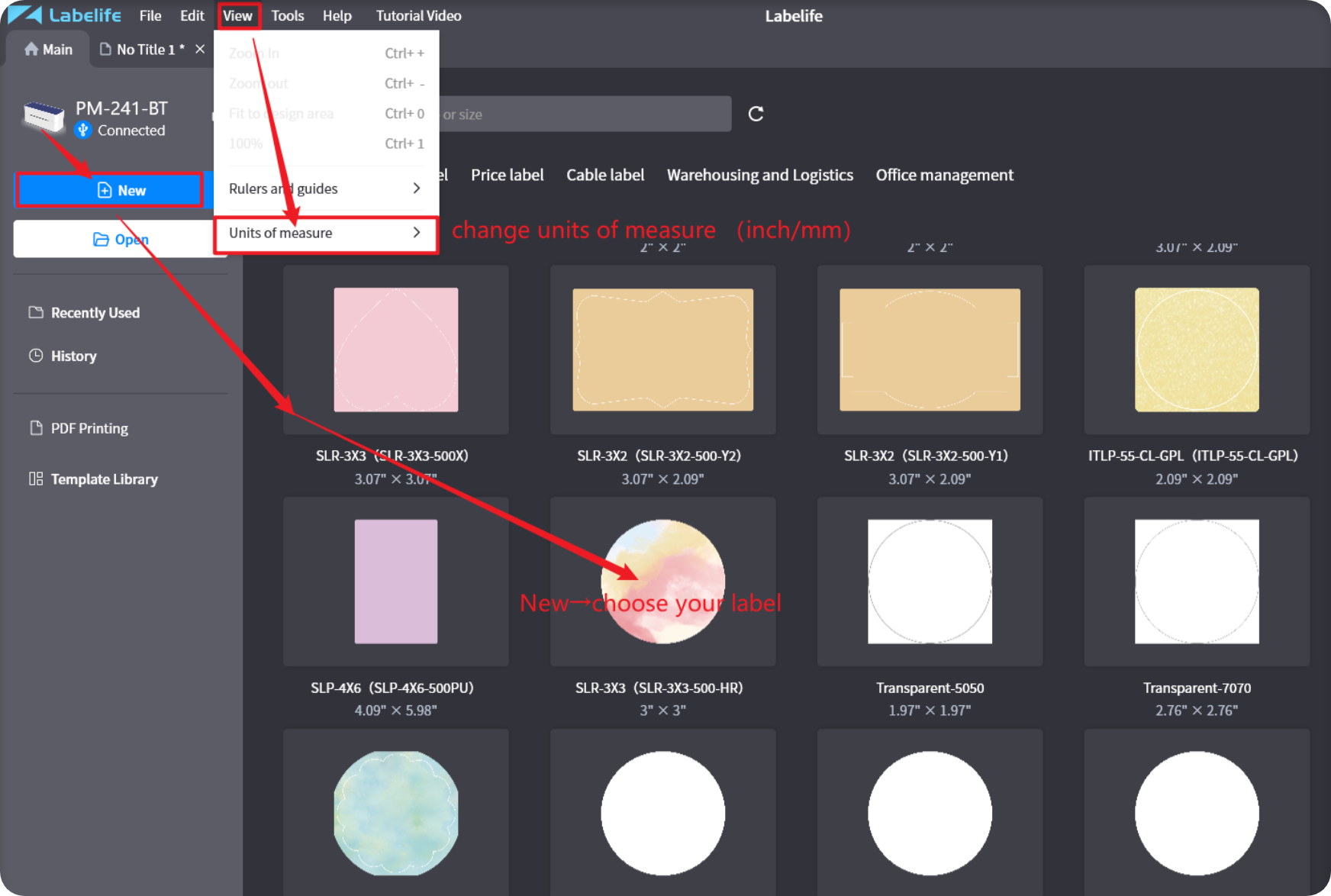
Task: Create a New label
Action: click(x=109, y=190)
